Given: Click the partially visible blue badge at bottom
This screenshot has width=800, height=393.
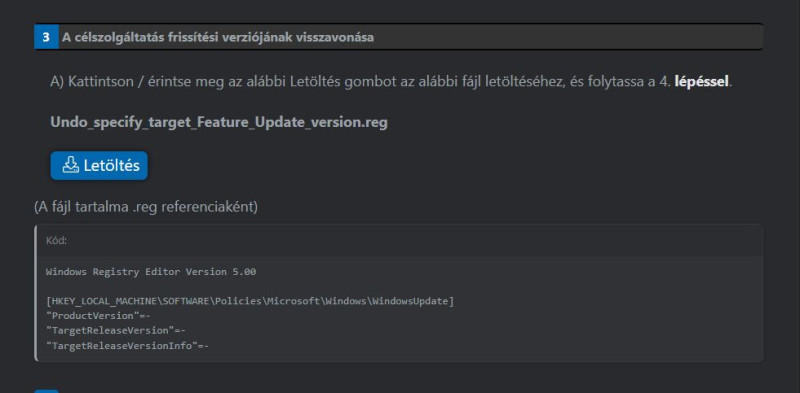Looking at the screenshot, I should 46,391.
